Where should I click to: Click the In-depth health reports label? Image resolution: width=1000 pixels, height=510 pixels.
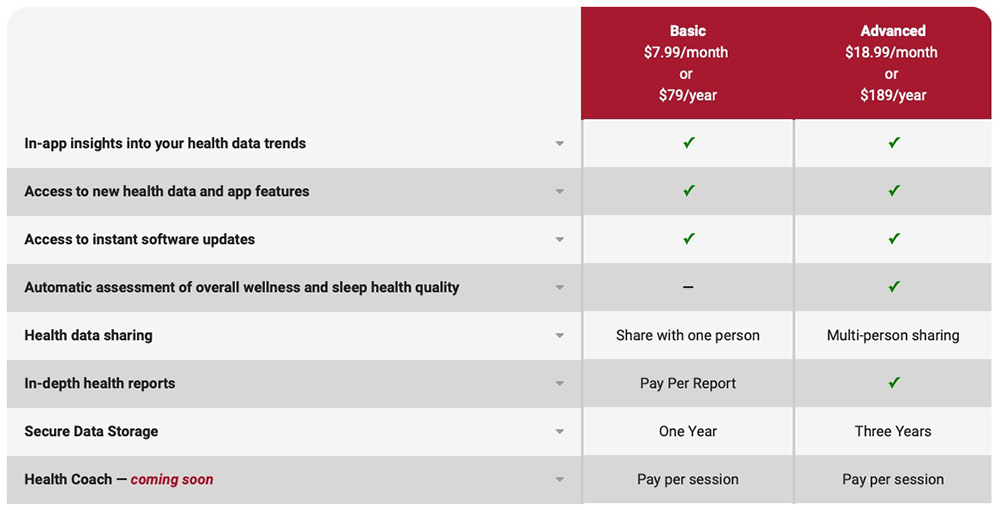pos(100,383)
